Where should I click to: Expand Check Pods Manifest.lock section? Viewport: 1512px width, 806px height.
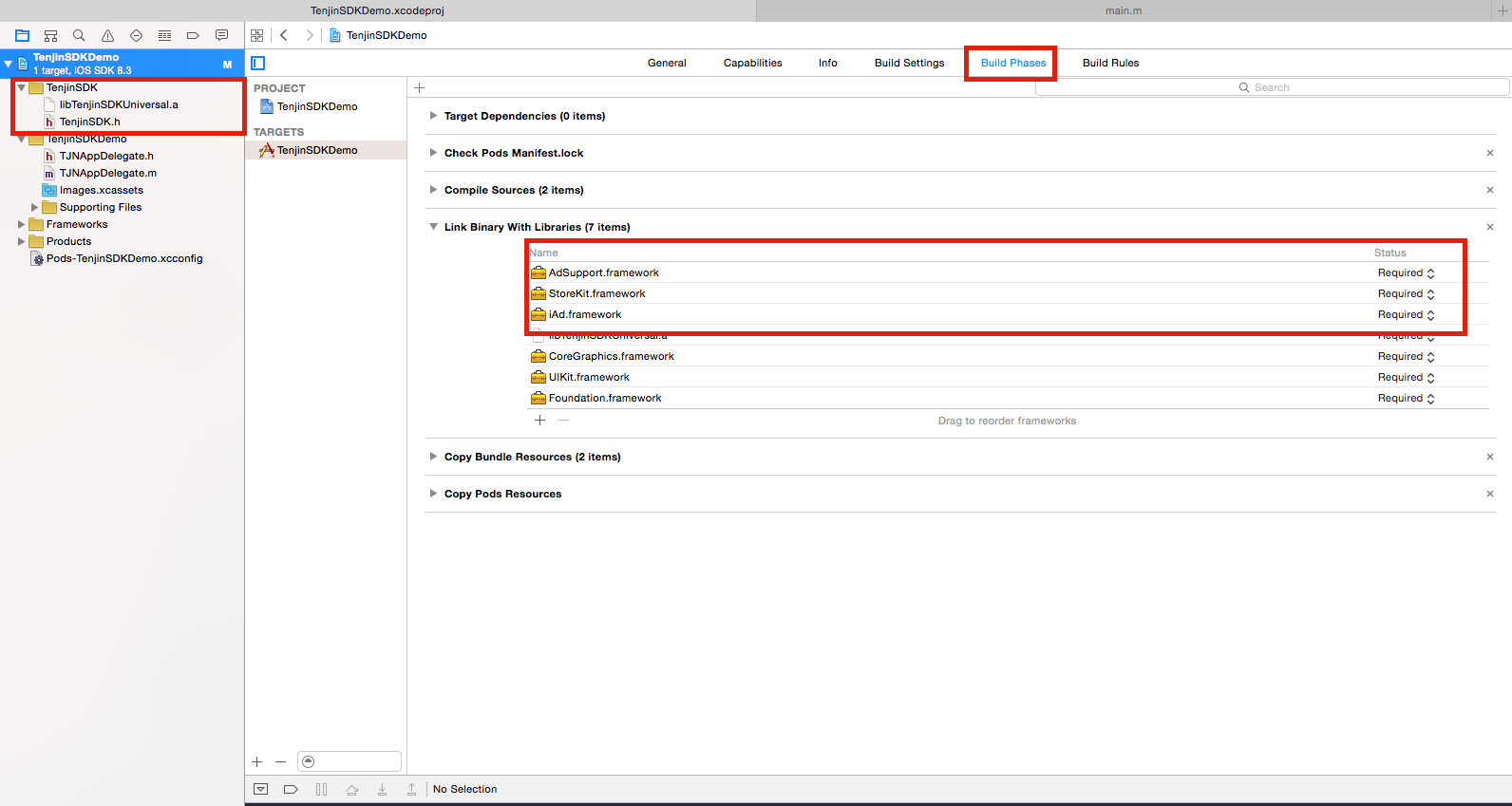pos(433,153)
